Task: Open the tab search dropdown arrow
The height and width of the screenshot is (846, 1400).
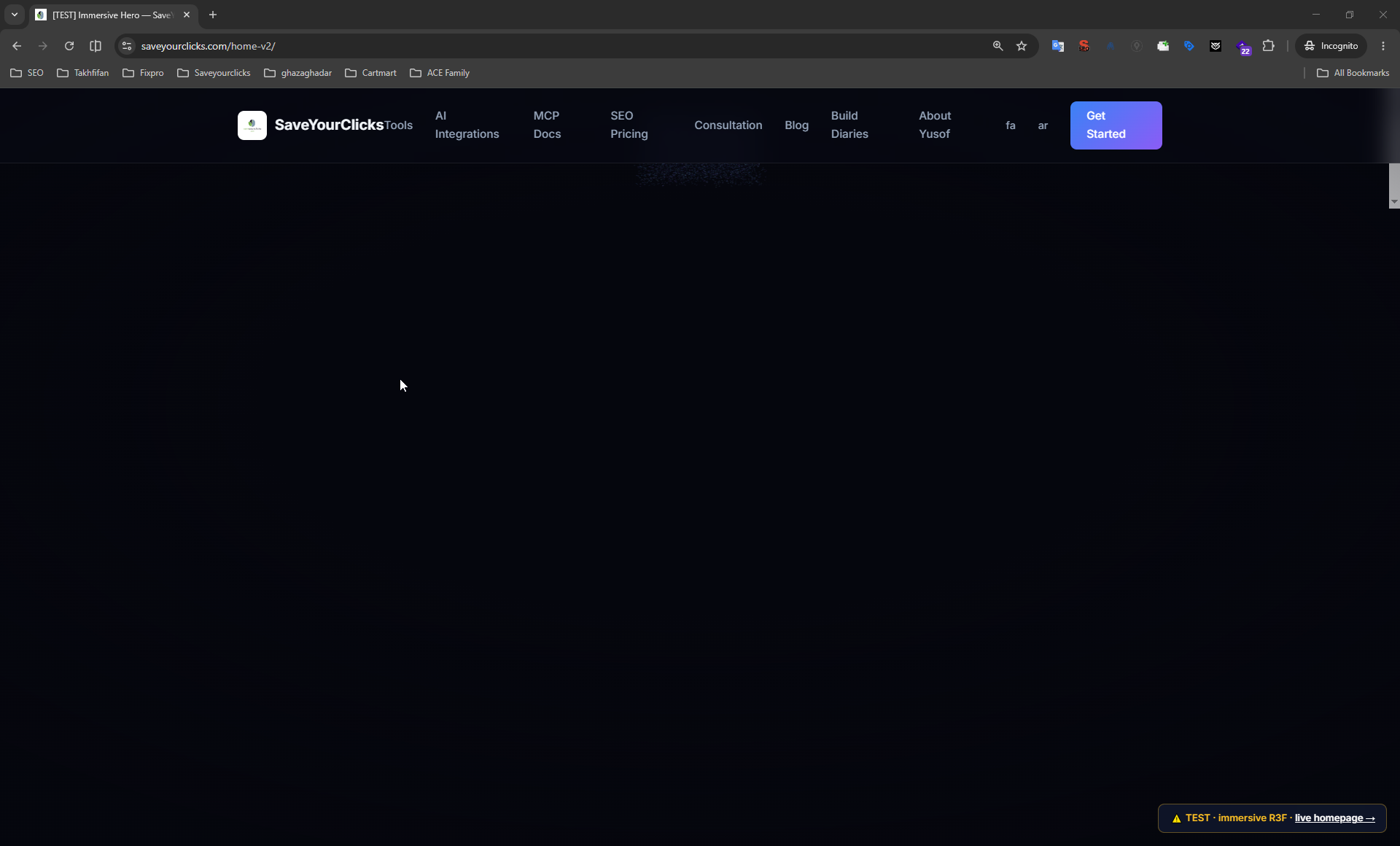Action: (x=15, y=15)
